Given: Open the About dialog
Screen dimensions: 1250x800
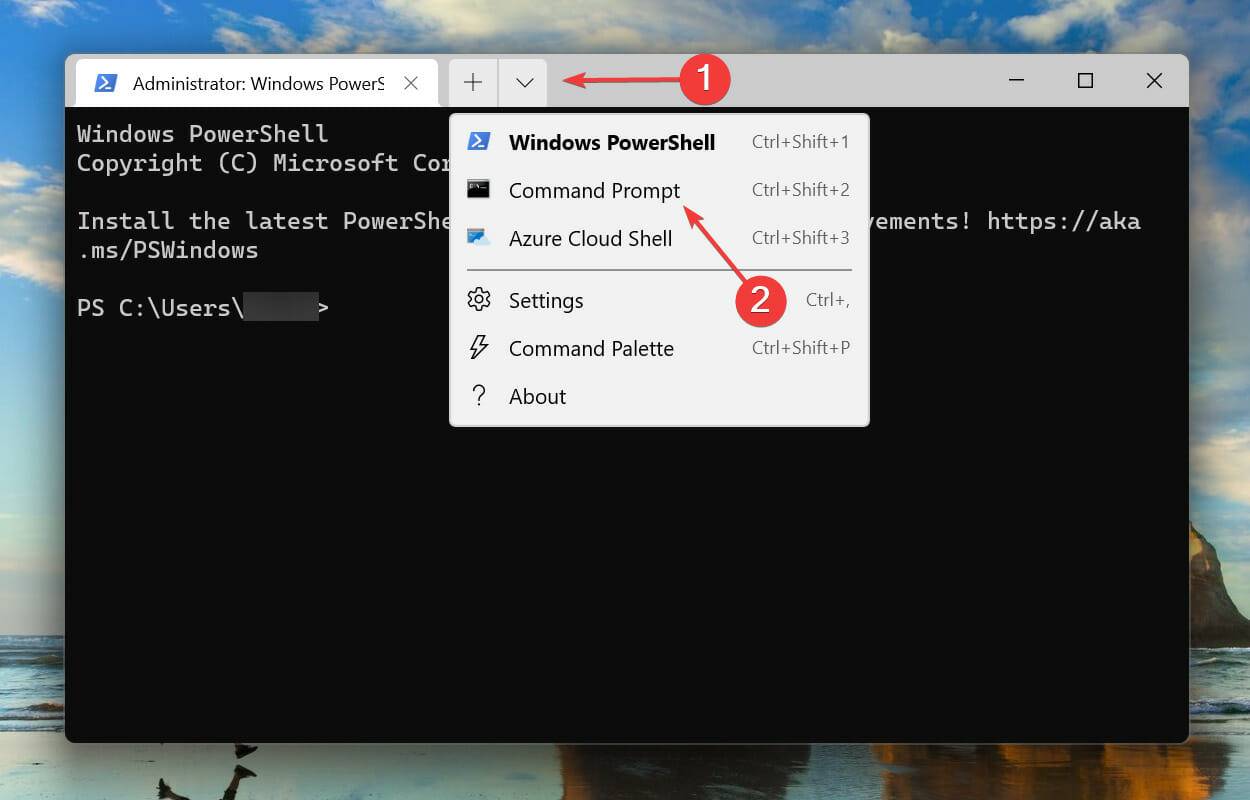Looking at the screenshot, I should point(538,396).
